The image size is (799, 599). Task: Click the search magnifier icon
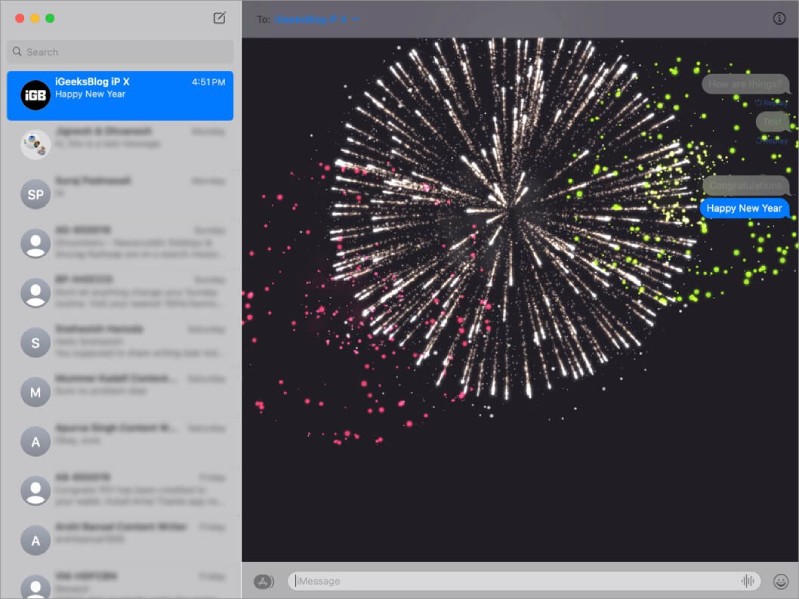[17, 52]
